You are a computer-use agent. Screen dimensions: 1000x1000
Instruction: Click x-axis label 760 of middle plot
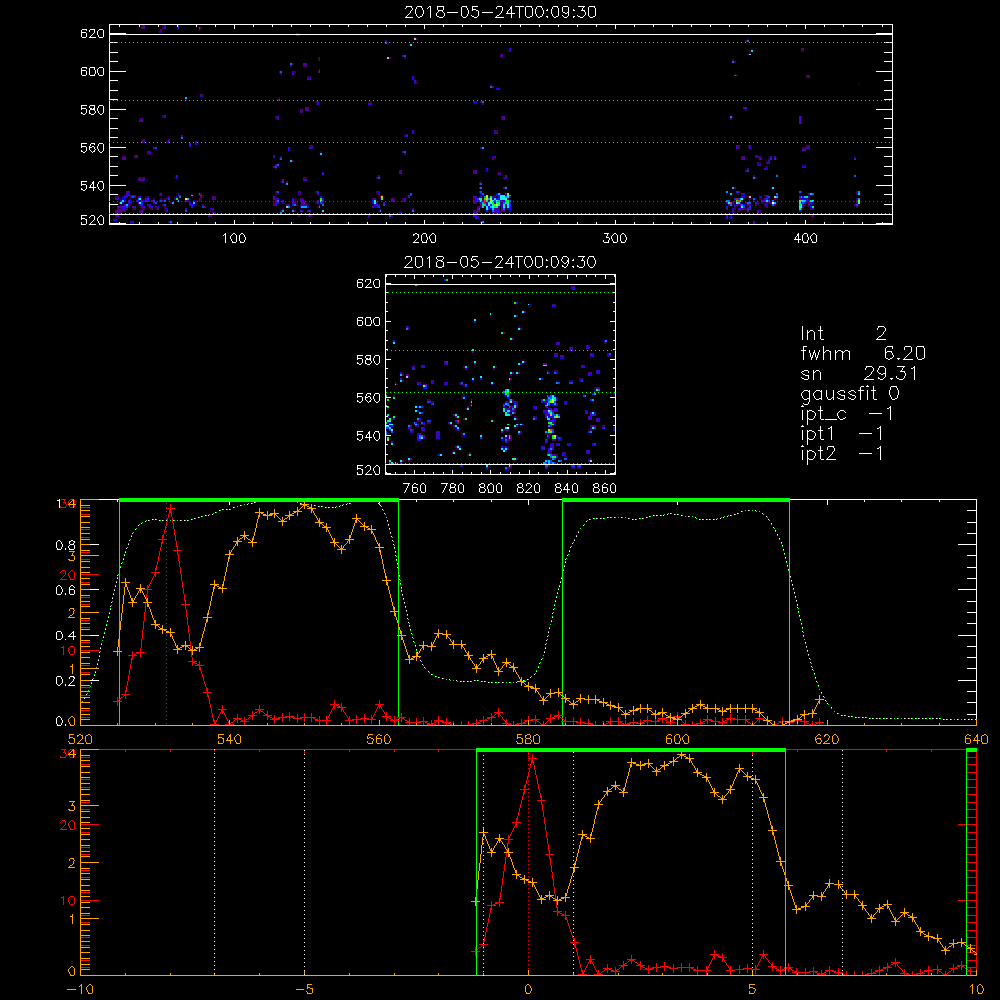pos(415,489)
